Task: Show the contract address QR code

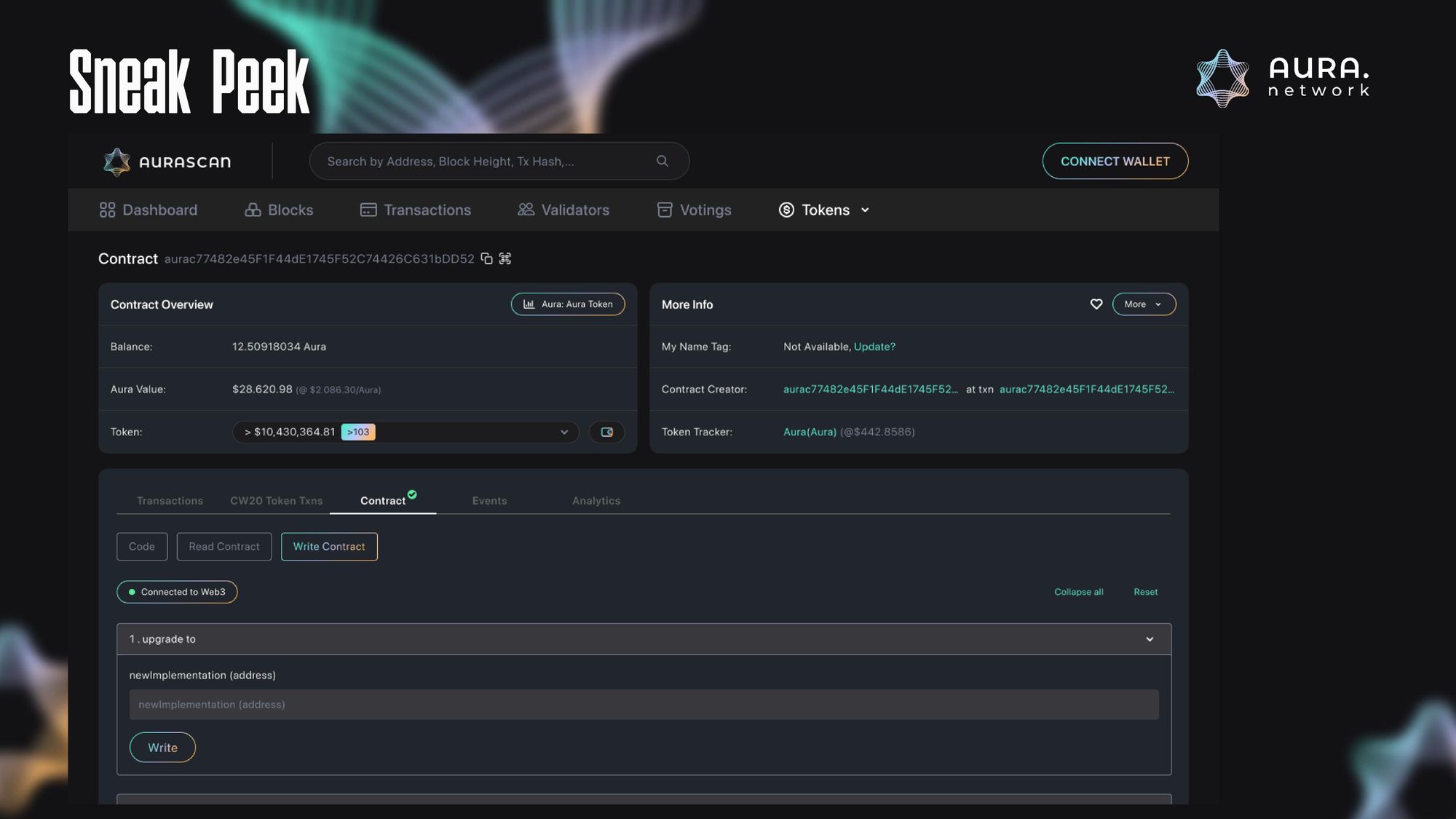Action: (x=505, y=258)
